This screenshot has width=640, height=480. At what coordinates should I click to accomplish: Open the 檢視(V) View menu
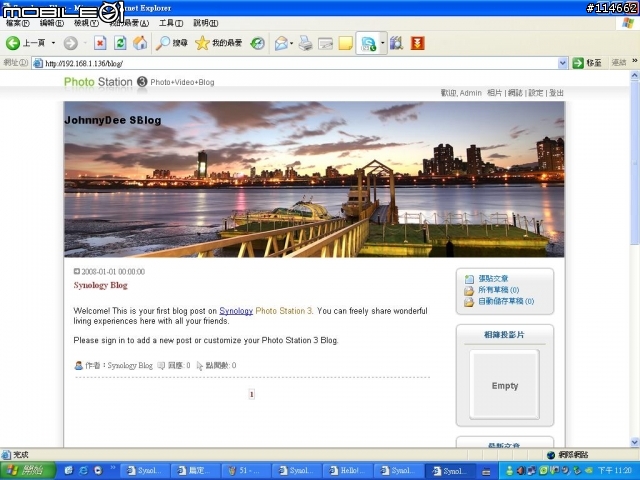click(x=86, y=23)
